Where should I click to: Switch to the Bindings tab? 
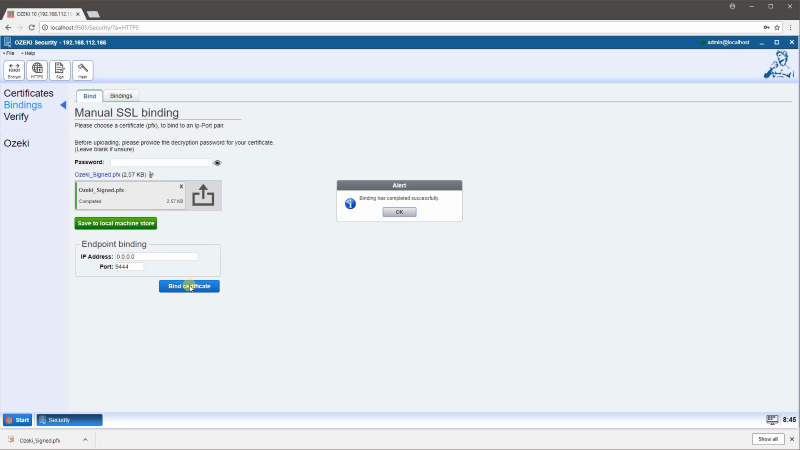121,96
